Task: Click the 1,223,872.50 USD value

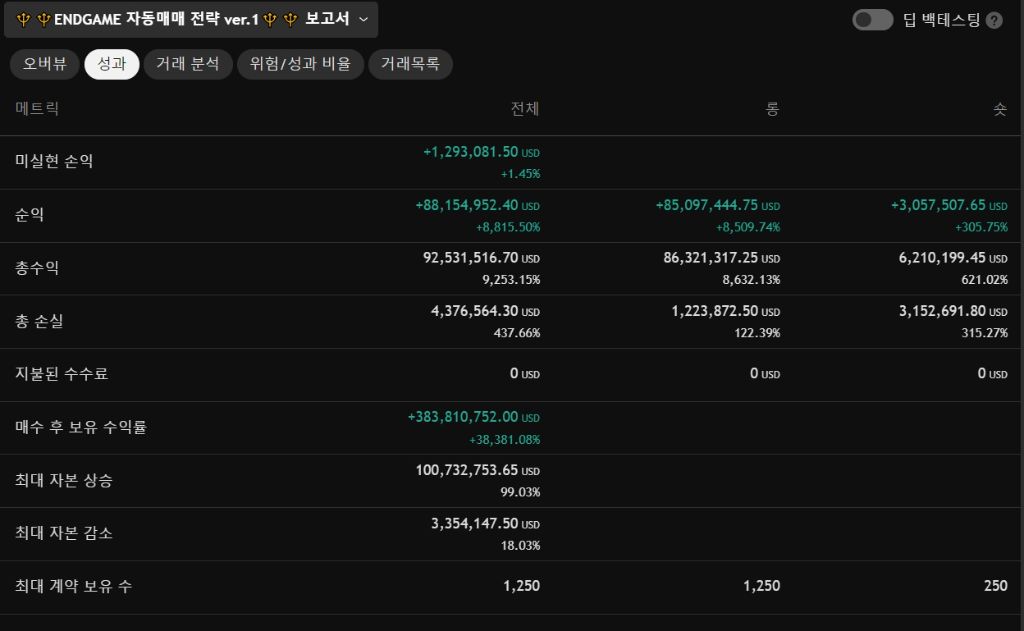Action: point(726,311)
